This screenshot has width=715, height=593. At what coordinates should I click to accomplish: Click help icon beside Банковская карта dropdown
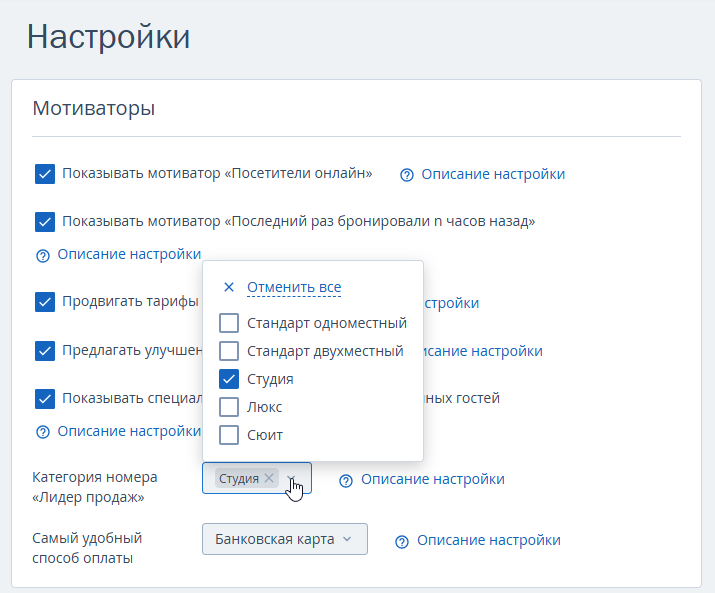(x=402, y=541)
